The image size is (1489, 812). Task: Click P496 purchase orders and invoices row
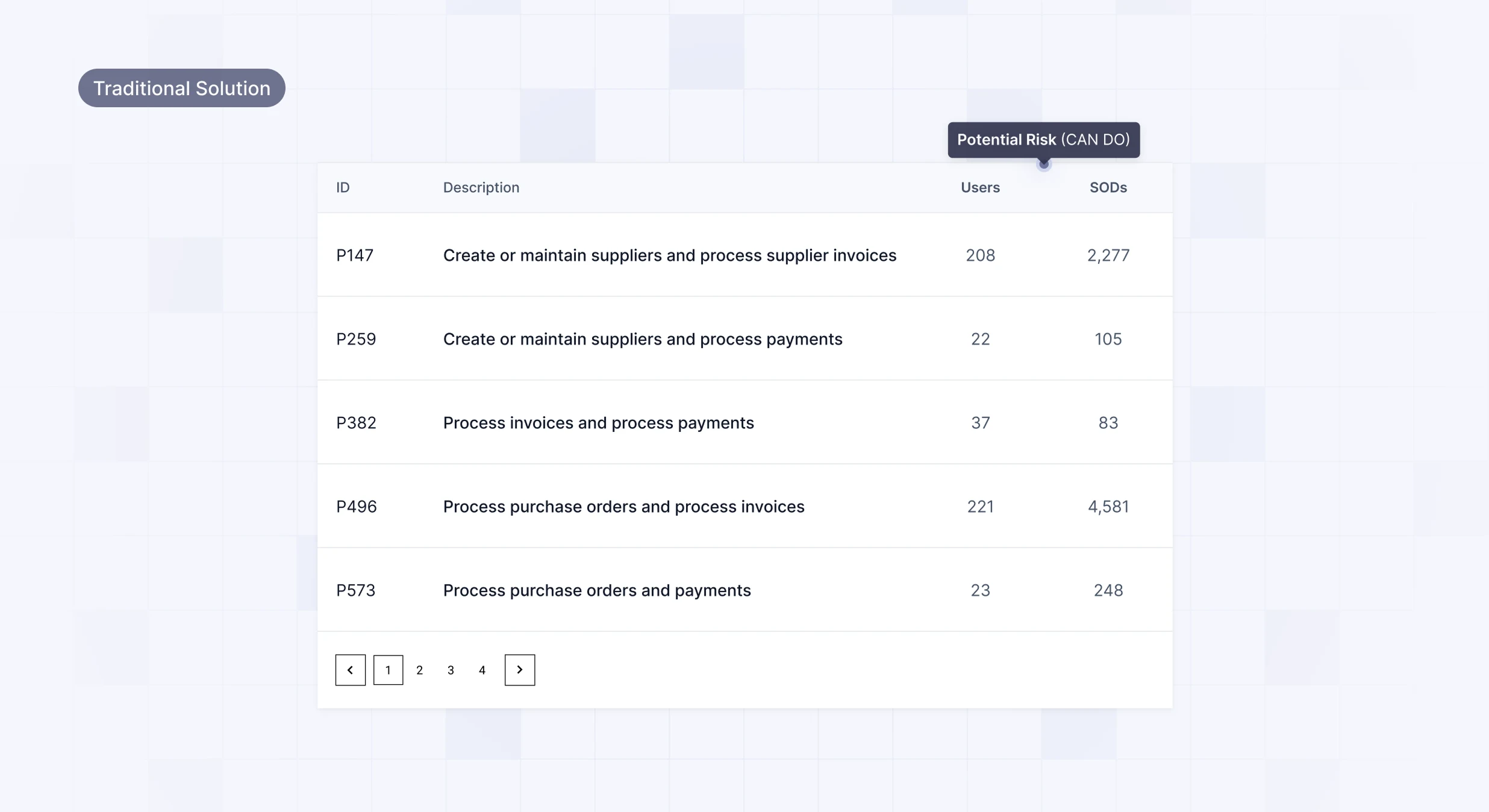tap(623, 507)
